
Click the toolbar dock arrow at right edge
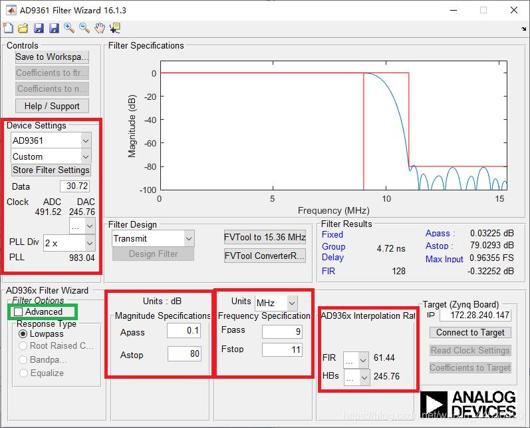(x=524, y=29)
